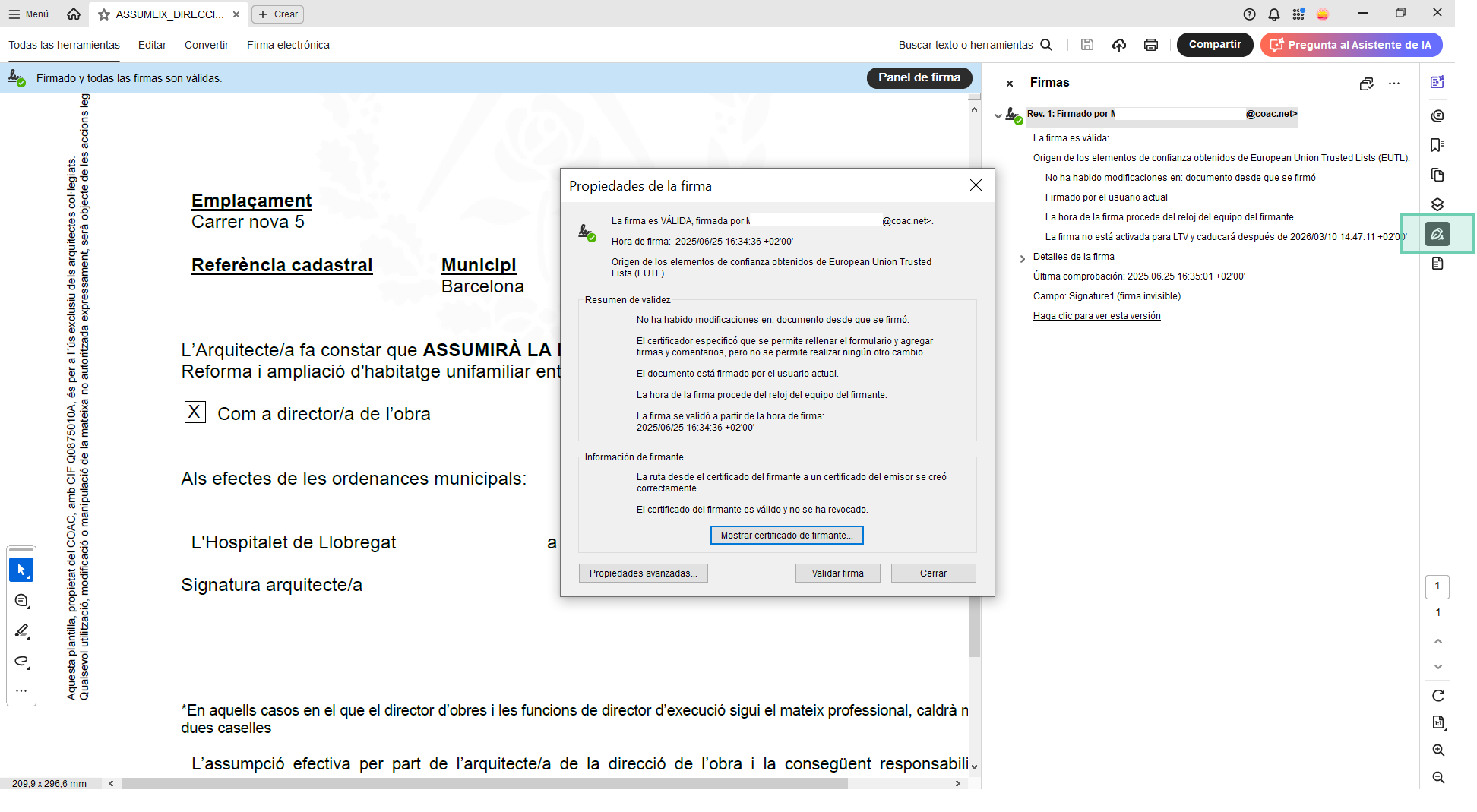Rotate the page using the rotate icon
1477x812 pixels.
click(x=1437, y=696)
